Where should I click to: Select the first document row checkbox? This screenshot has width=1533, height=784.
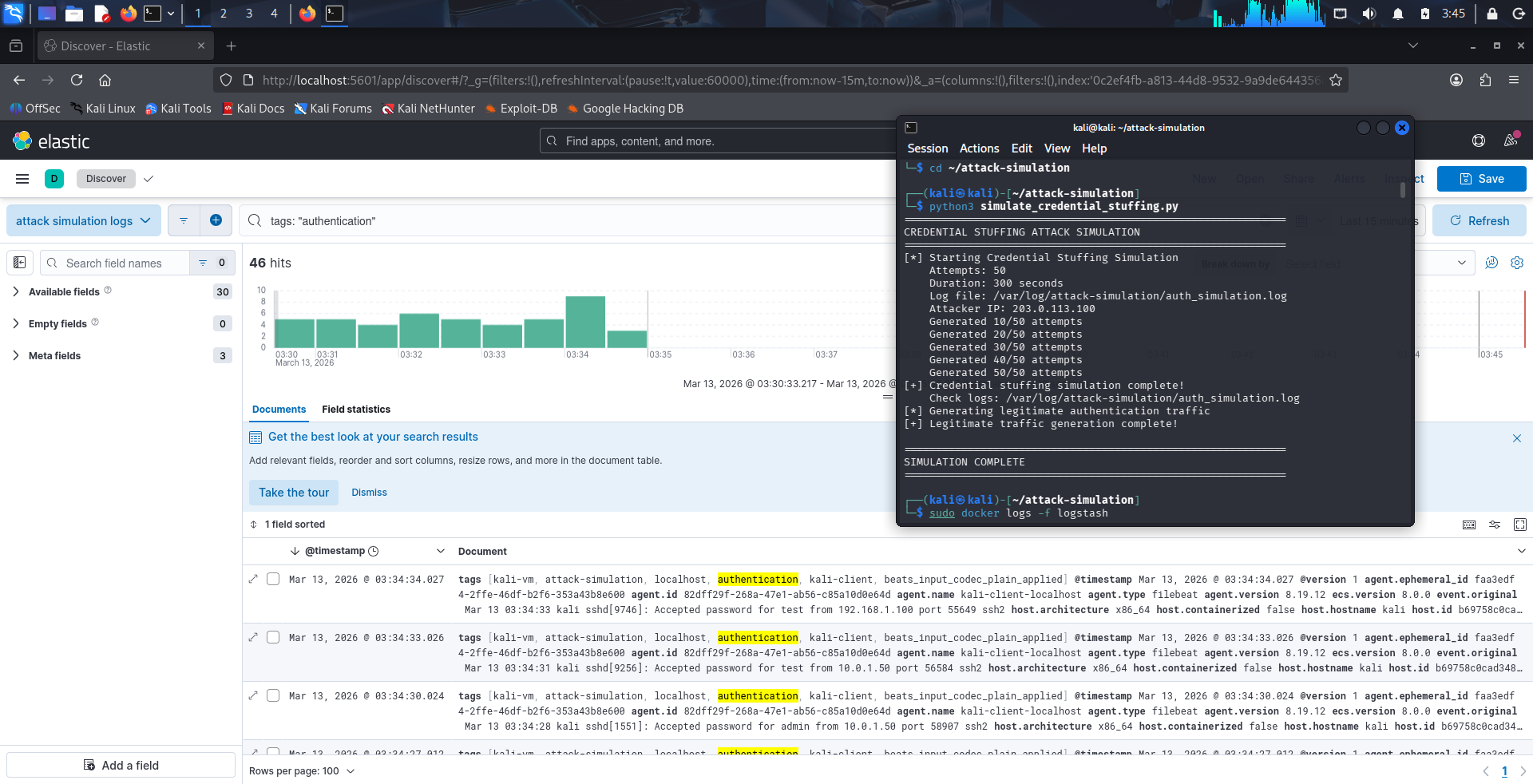click(273, 579)
